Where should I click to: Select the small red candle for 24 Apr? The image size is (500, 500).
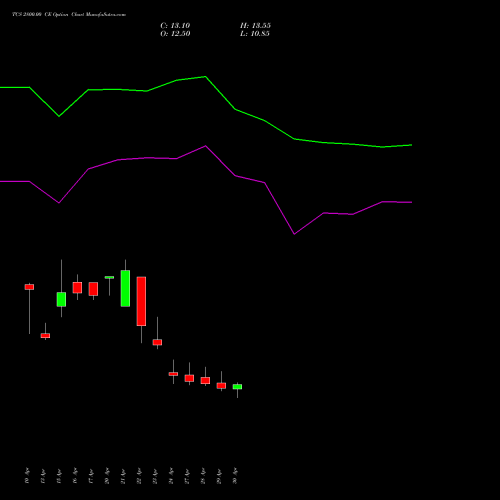pyautogui.click(x=173, y=374)
